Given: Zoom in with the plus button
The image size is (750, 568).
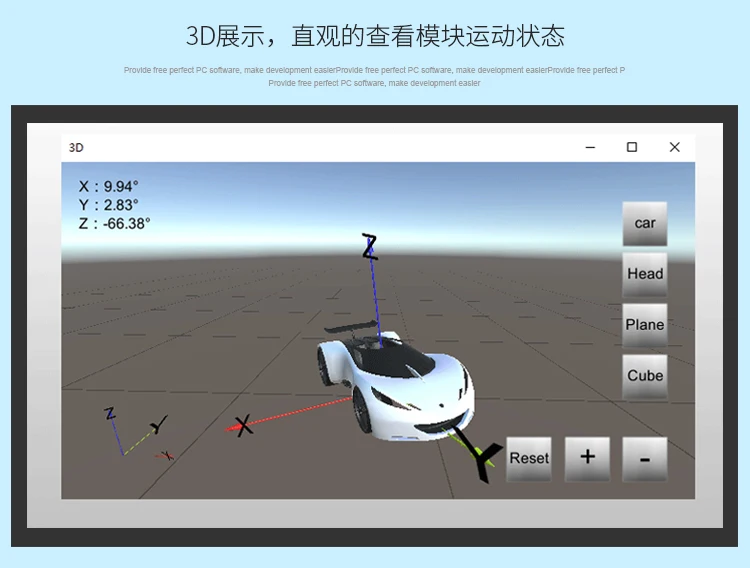Looking at the screenshot, I should [587, 458].
